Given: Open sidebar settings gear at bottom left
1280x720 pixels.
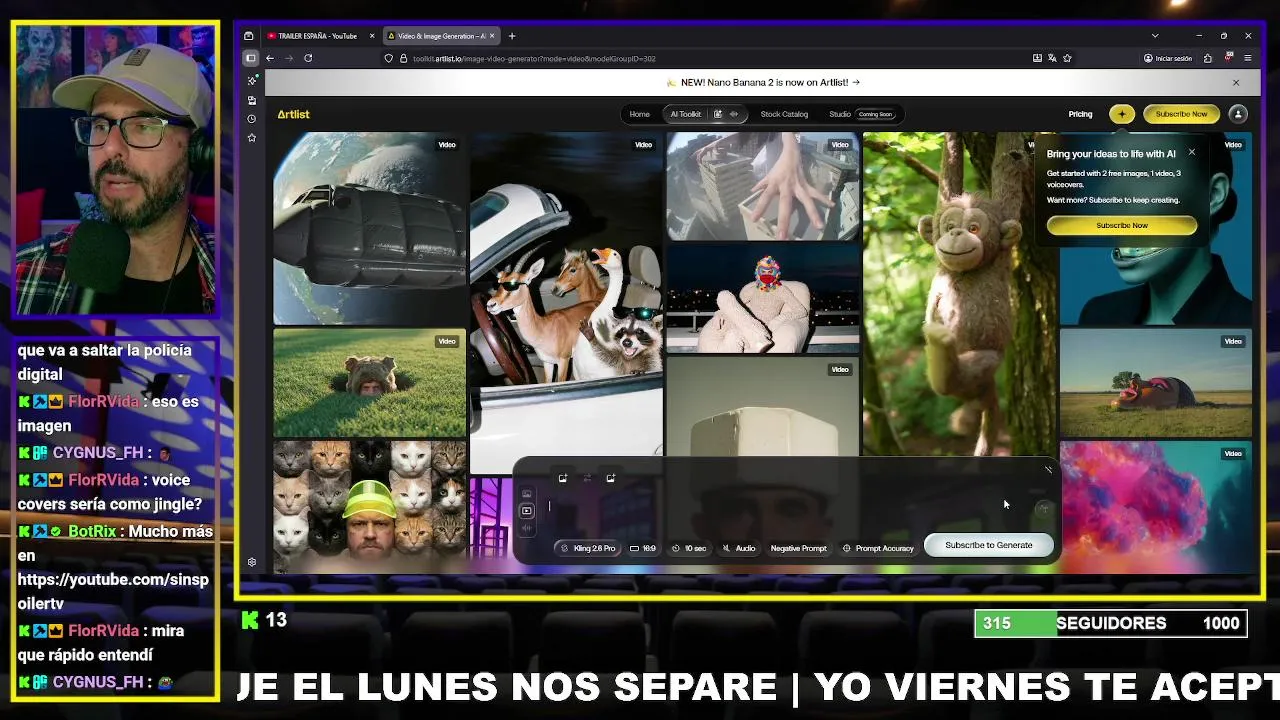Looking at the screenshot, I should (x=251, y=562).
